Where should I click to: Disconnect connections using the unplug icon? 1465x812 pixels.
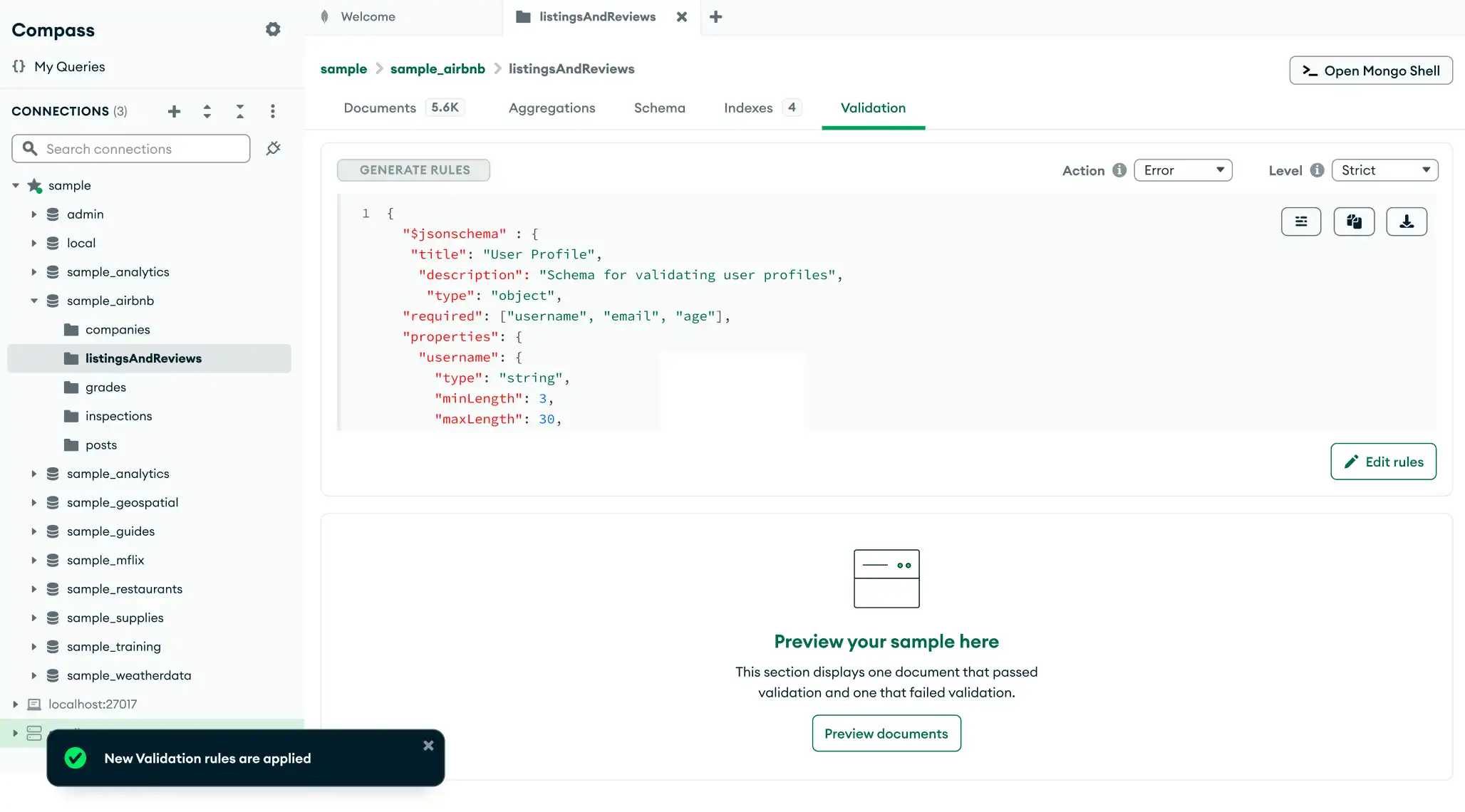[x=274, y=148]
